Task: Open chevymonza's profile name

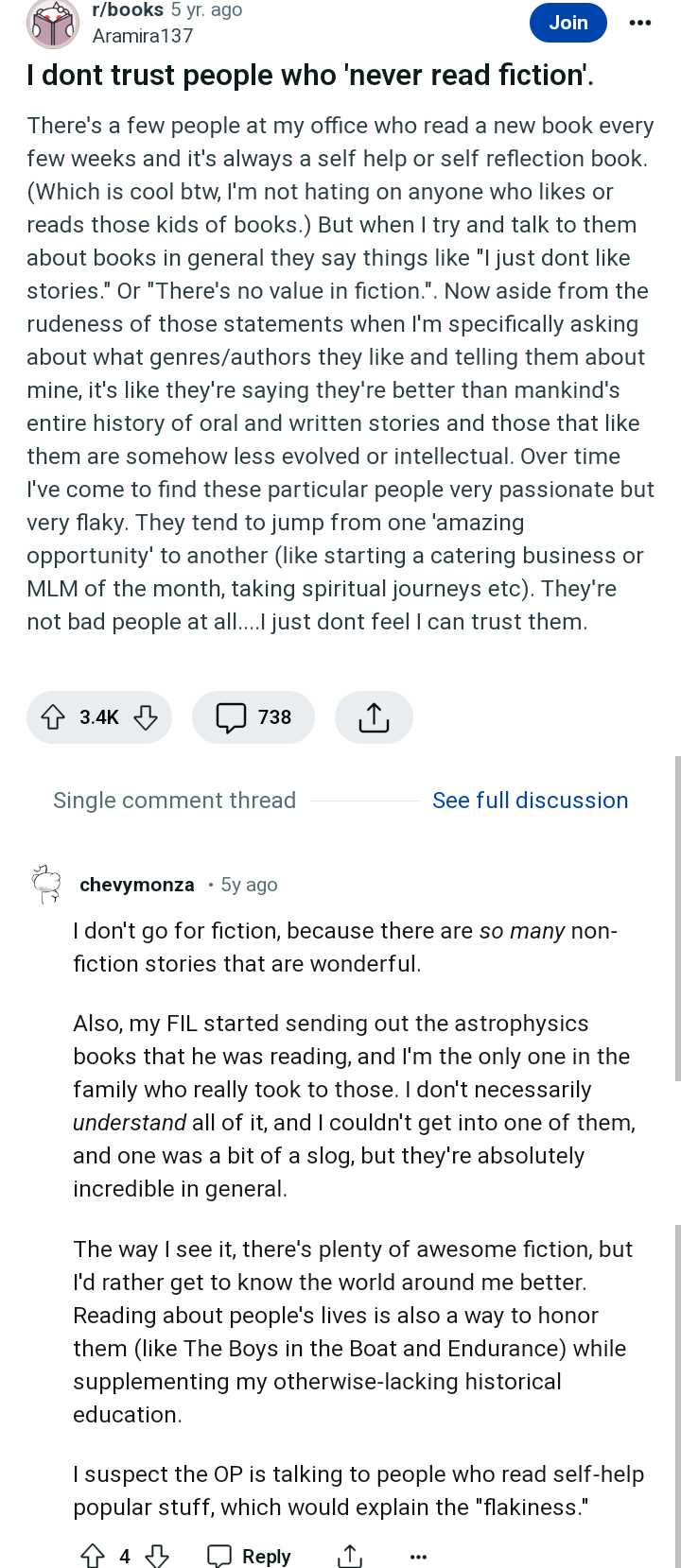Action: pos(137,885)
